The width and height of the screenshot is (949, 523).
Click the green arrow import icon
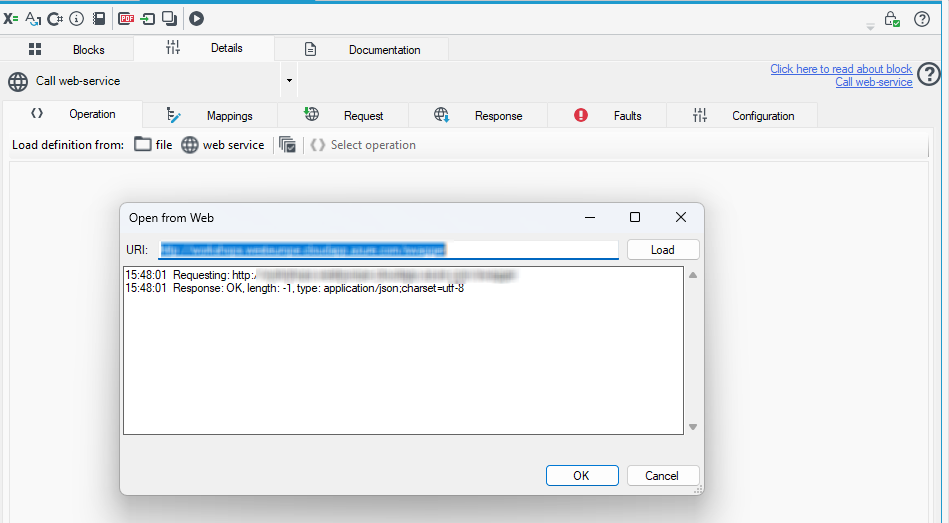tap(148, 19)
